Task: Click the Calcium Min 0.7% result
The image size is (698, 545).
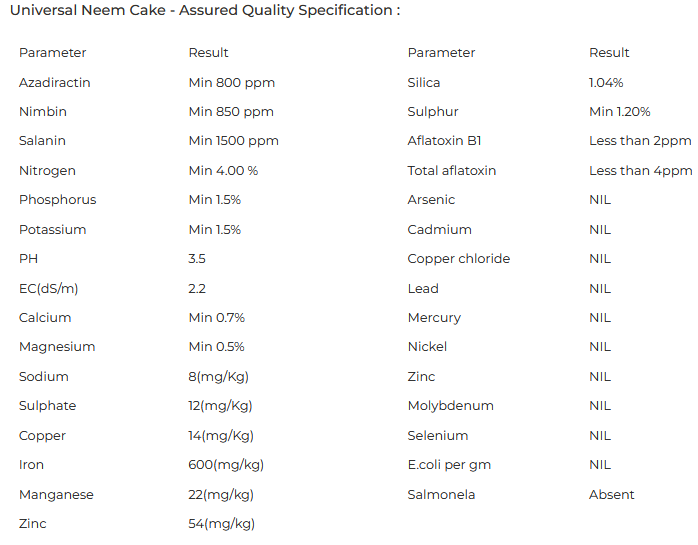Action: coord(216,318)
